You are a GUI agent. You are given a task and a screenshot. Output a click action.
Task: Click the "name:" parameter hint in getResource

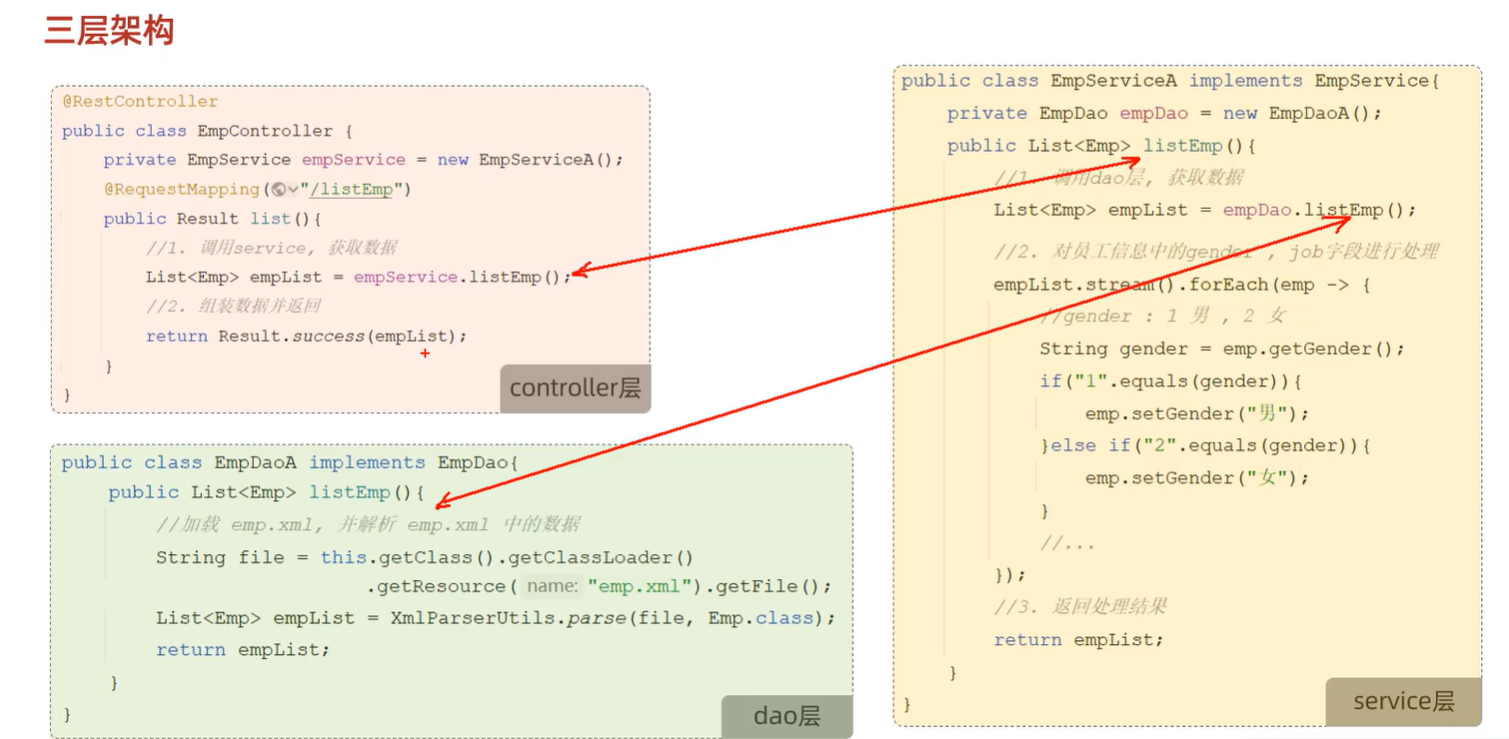(553, 587)
